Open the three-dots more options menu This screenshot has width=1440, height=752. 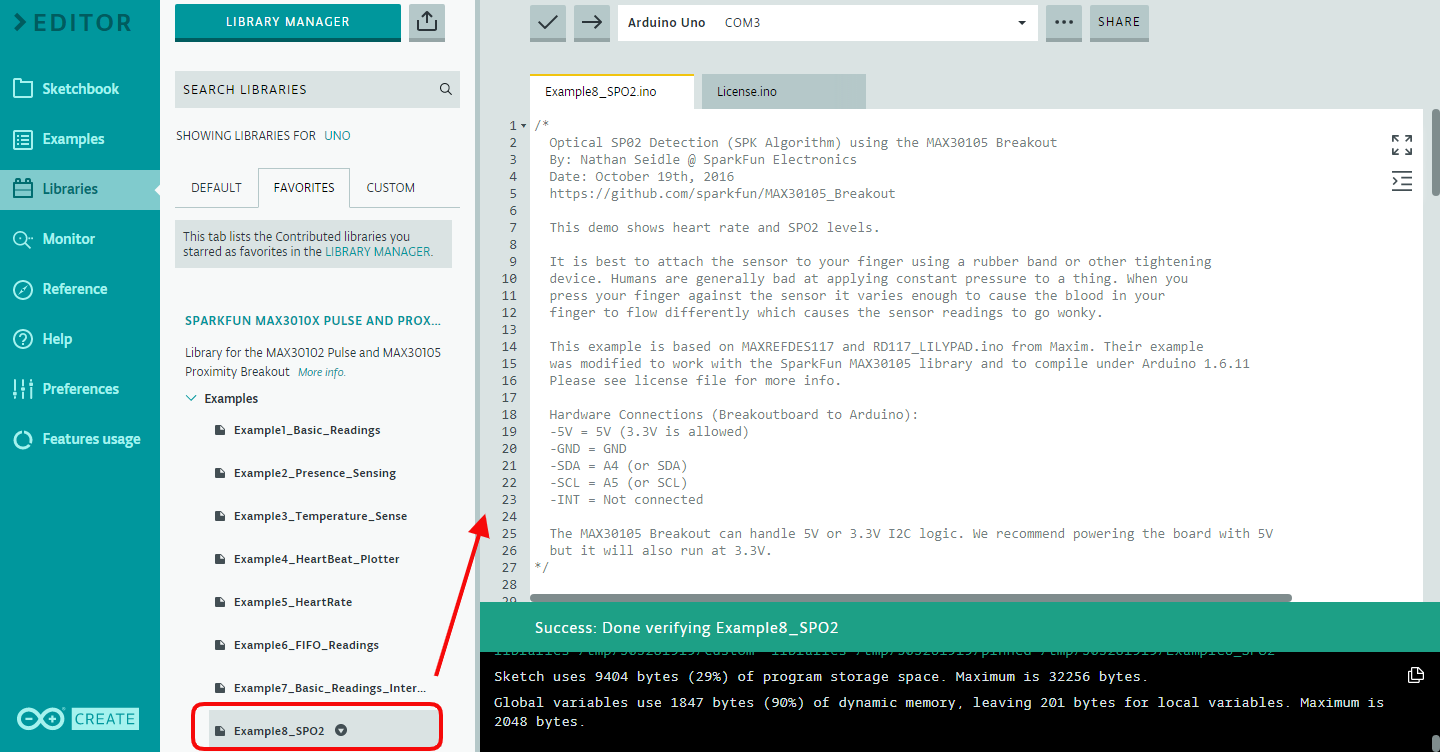point(1064,22)
